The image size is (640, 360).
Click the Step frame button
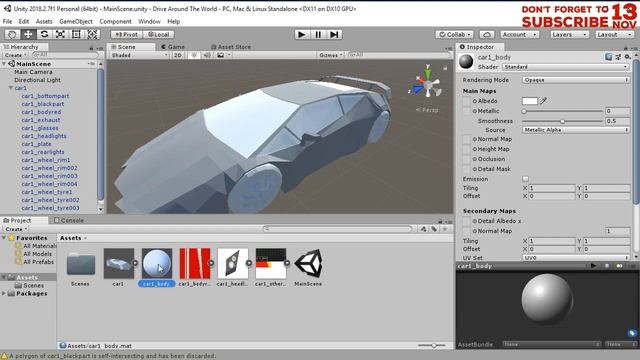click(334, 34)
